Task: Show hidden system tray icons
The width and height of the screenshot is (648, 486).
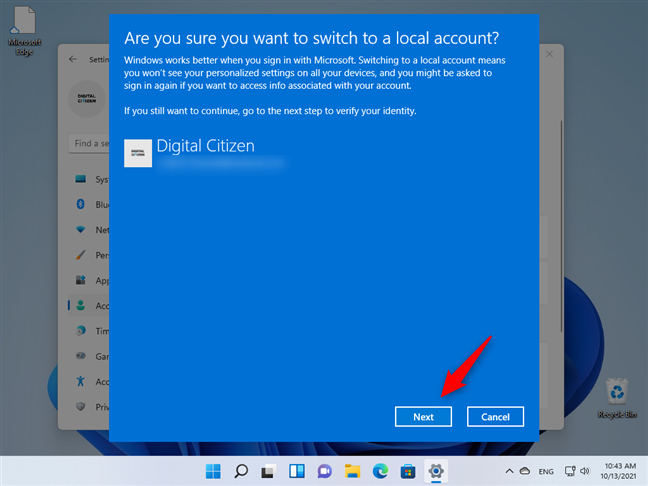Action: point(510,471)
